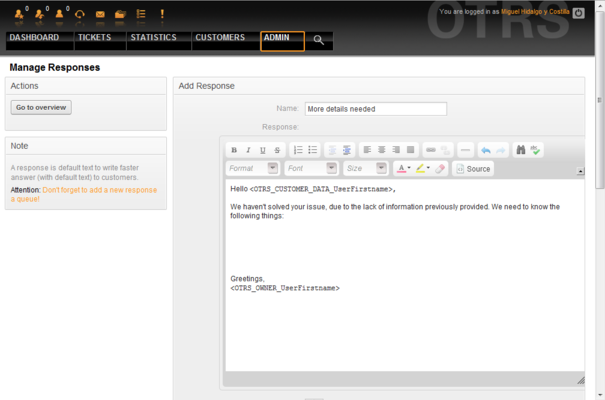
Task: Switch to Source view toggle
Action: pyautogui.click(x=473, y=169)
